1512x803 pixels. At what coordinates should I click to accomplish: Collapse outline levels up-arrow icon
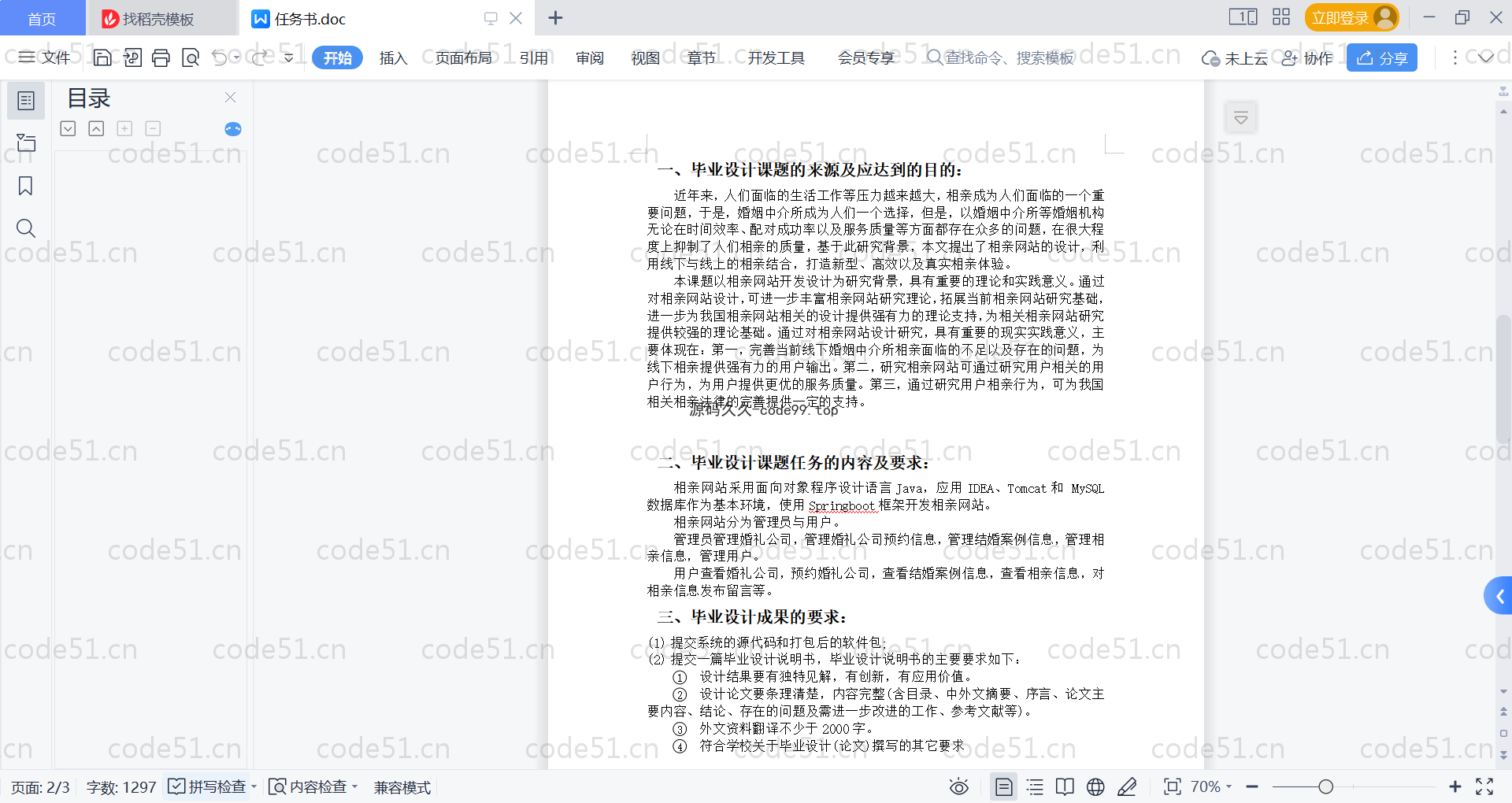click(96, 128)
